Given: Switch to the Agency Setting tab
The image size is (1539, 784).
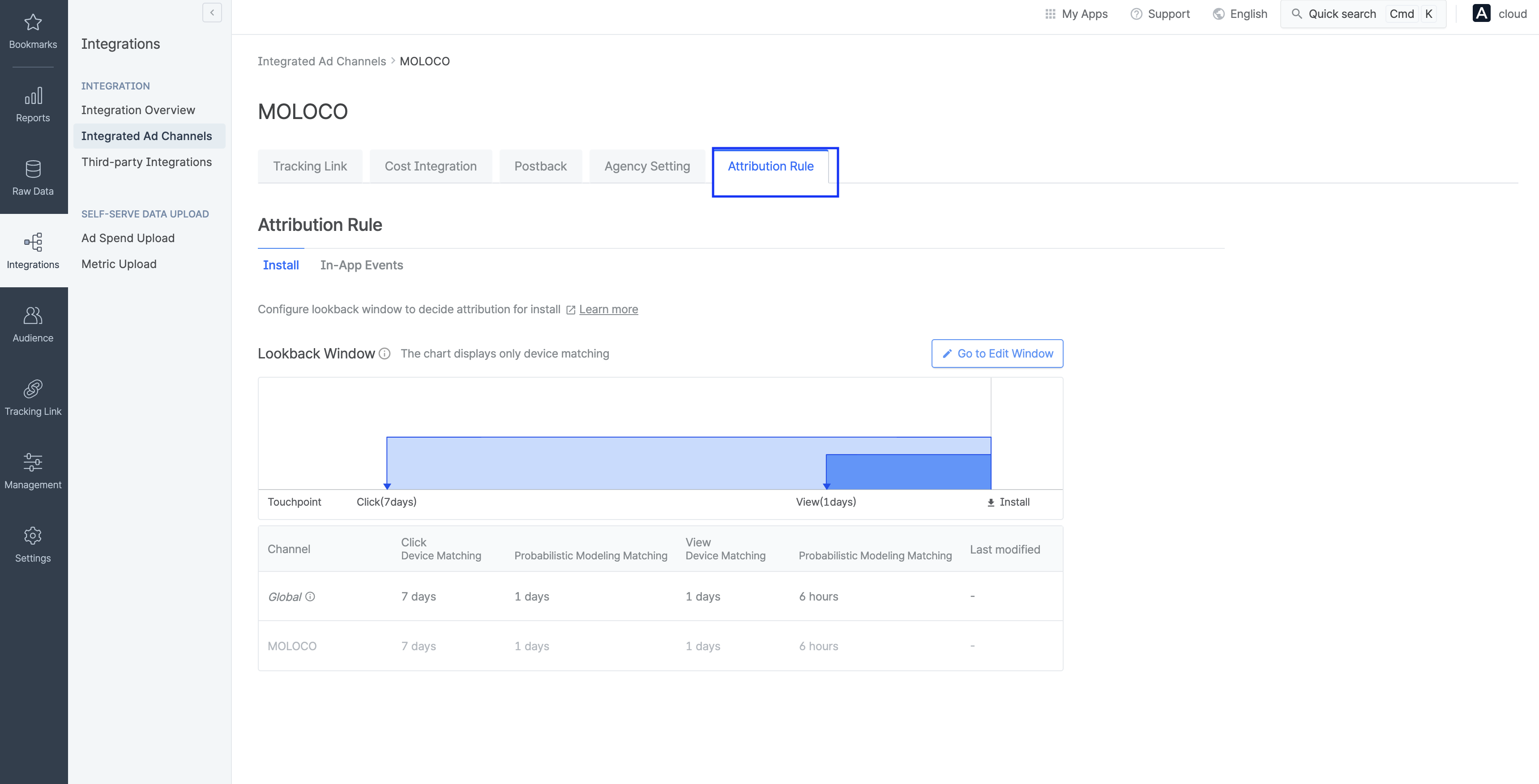Looking at the screenshot, I should tap(647, 166).
